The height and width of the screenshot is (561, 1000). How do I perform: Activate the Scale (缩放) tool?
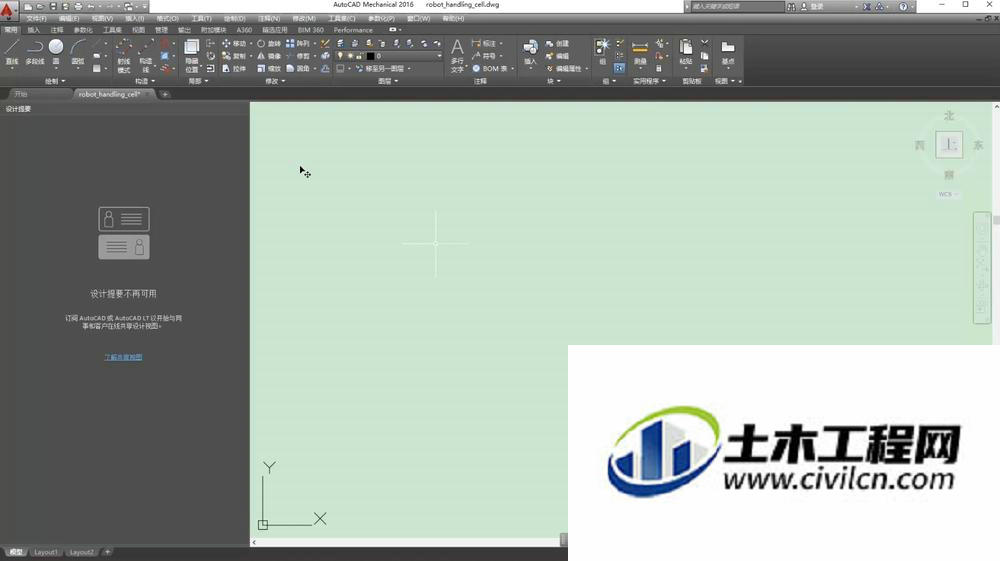click(x=268, y=68)
